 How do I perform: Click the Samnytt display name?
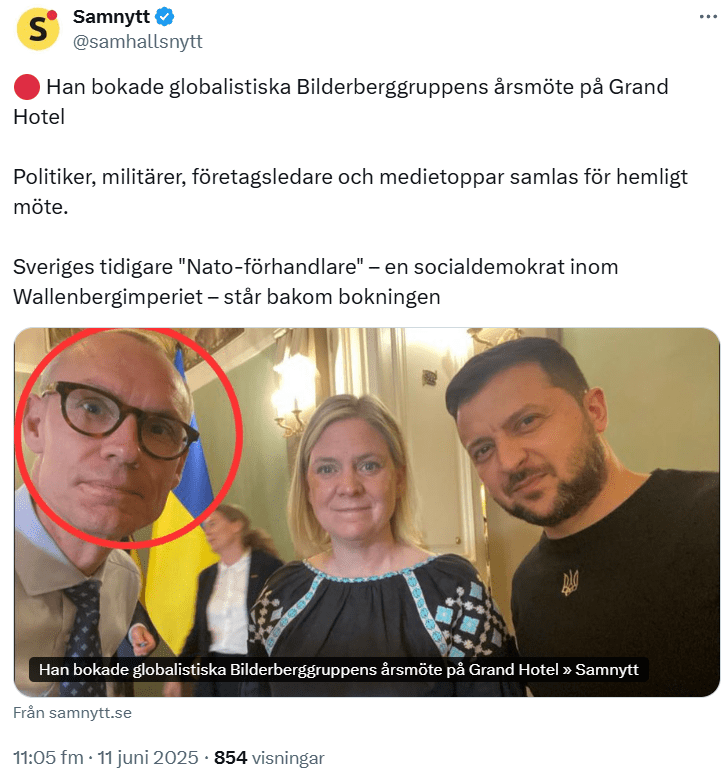coord(111,17)
